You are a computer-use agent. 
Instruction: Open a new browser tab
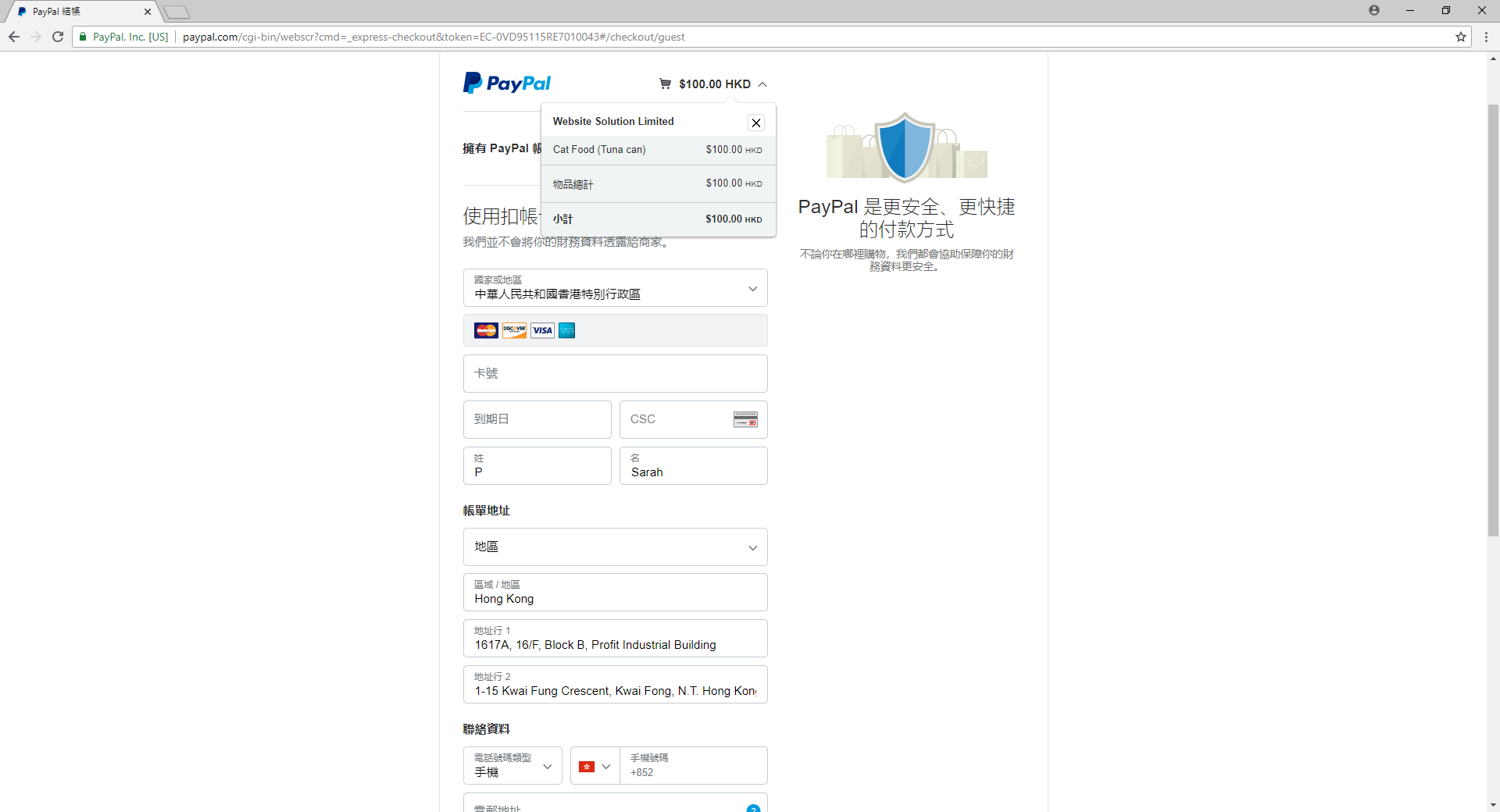177,12
